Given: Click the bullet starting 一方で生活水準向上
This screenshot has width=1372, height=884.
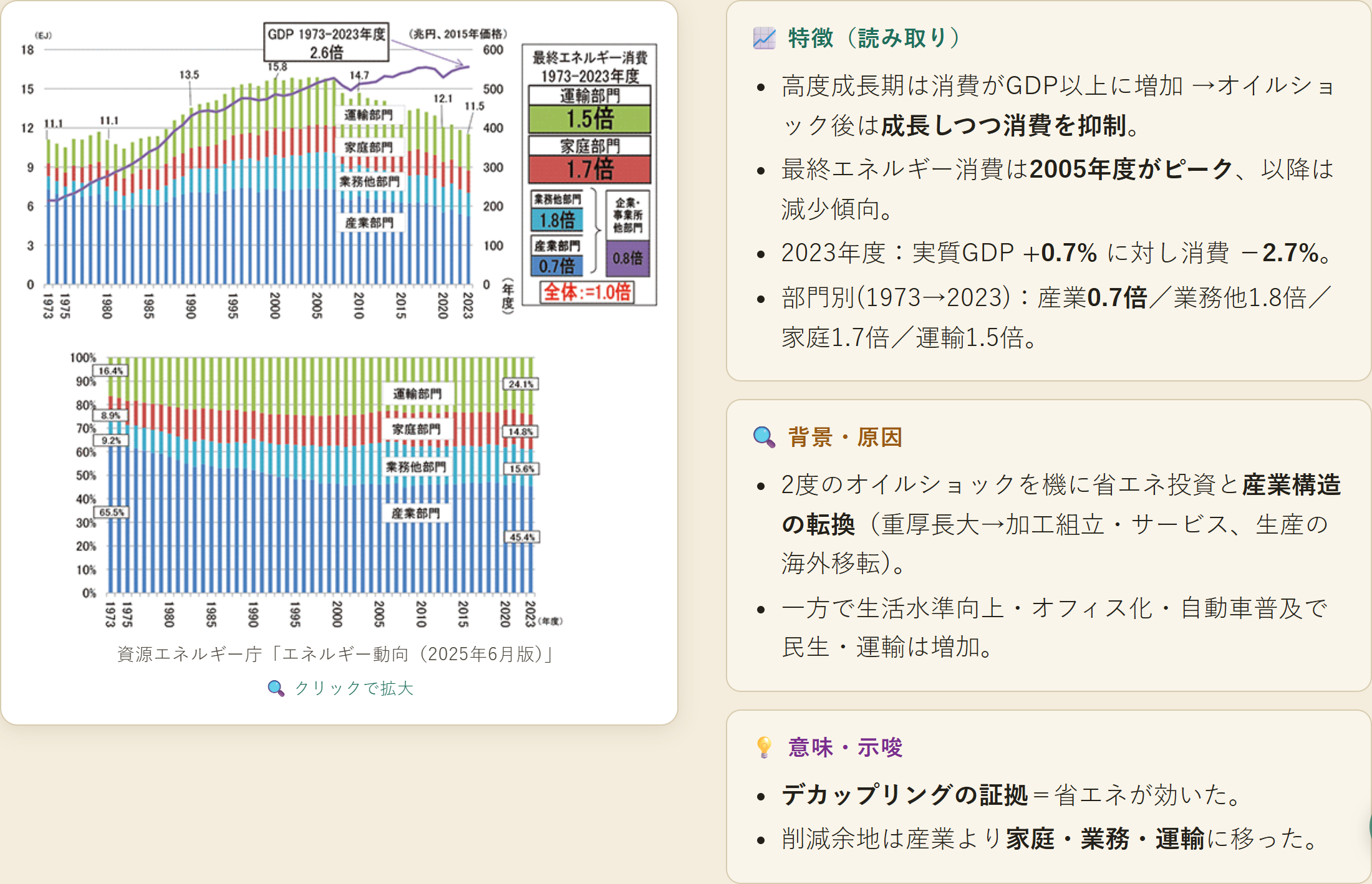Looking at the screenshot, I should coord(1054,627).
